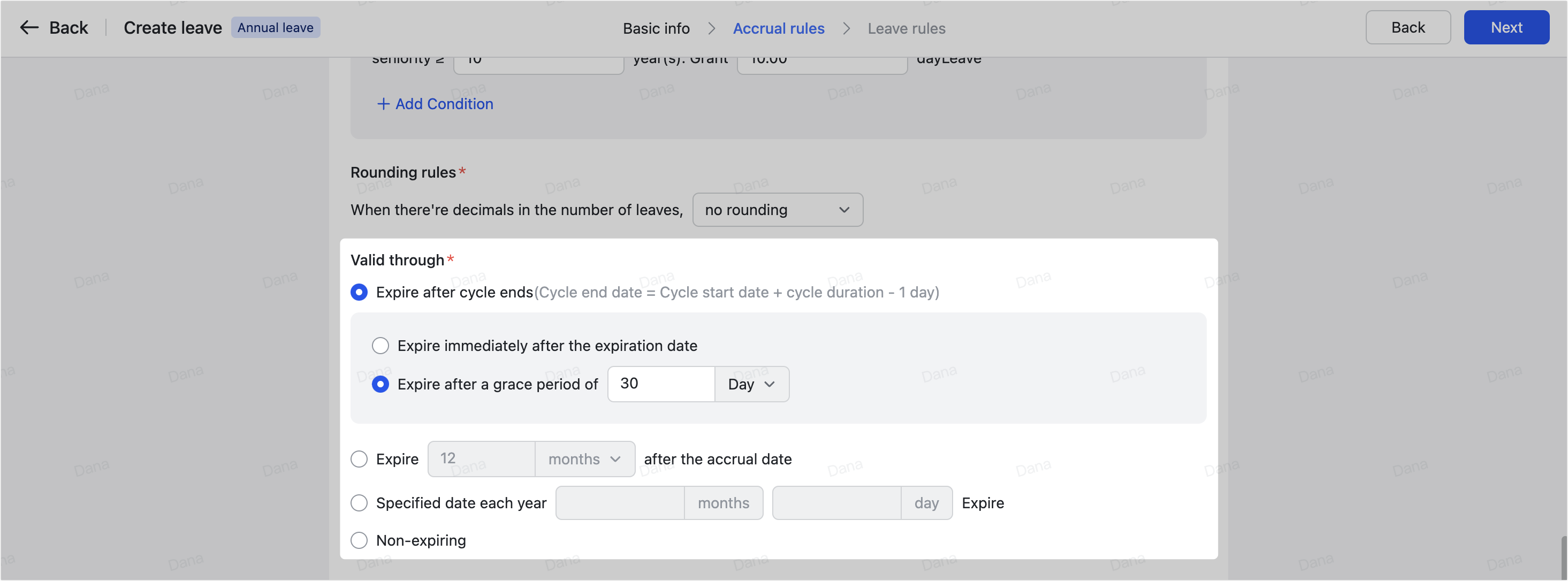1568x581 pixels.
Task: Open the months dropdown for Specified date each year
Action: coord(723,502)
